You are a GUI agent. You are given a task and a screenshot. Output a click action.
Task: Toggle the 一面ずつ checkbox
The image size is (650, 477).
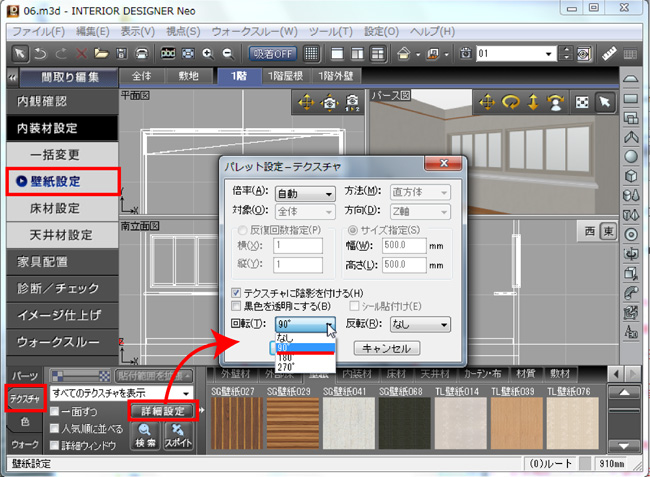(55, 411)
